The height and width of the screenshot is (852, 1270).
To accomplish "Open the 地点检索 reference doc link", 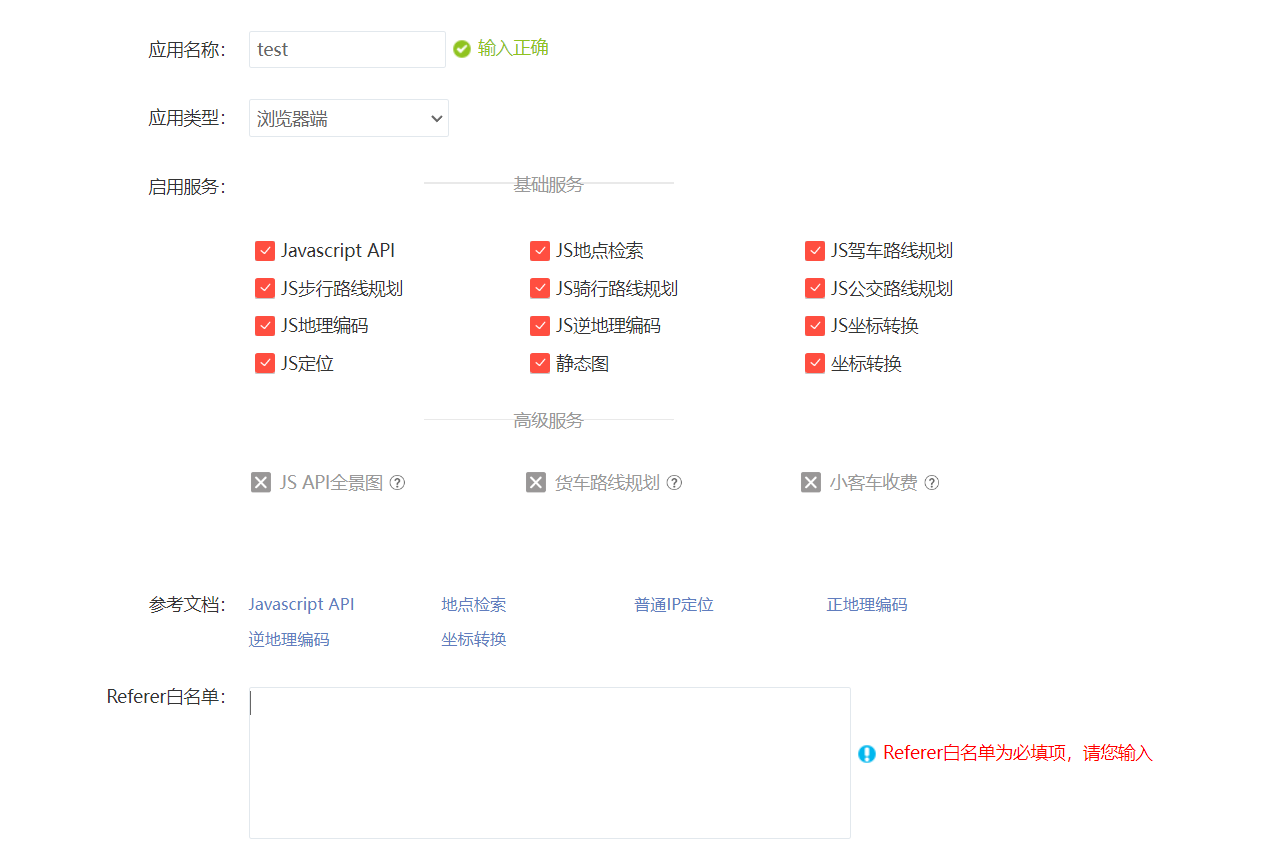I will click(474, 605).
